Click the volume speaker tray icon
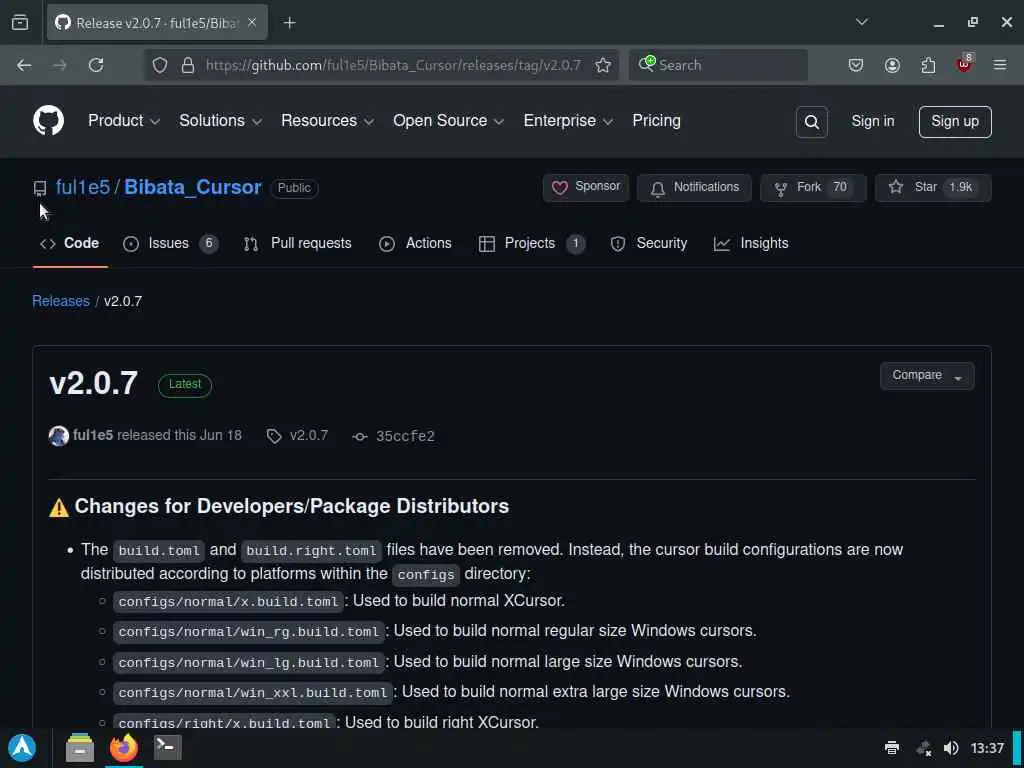The height and width of the screenshot is (768, 1024). click(951, 748)
